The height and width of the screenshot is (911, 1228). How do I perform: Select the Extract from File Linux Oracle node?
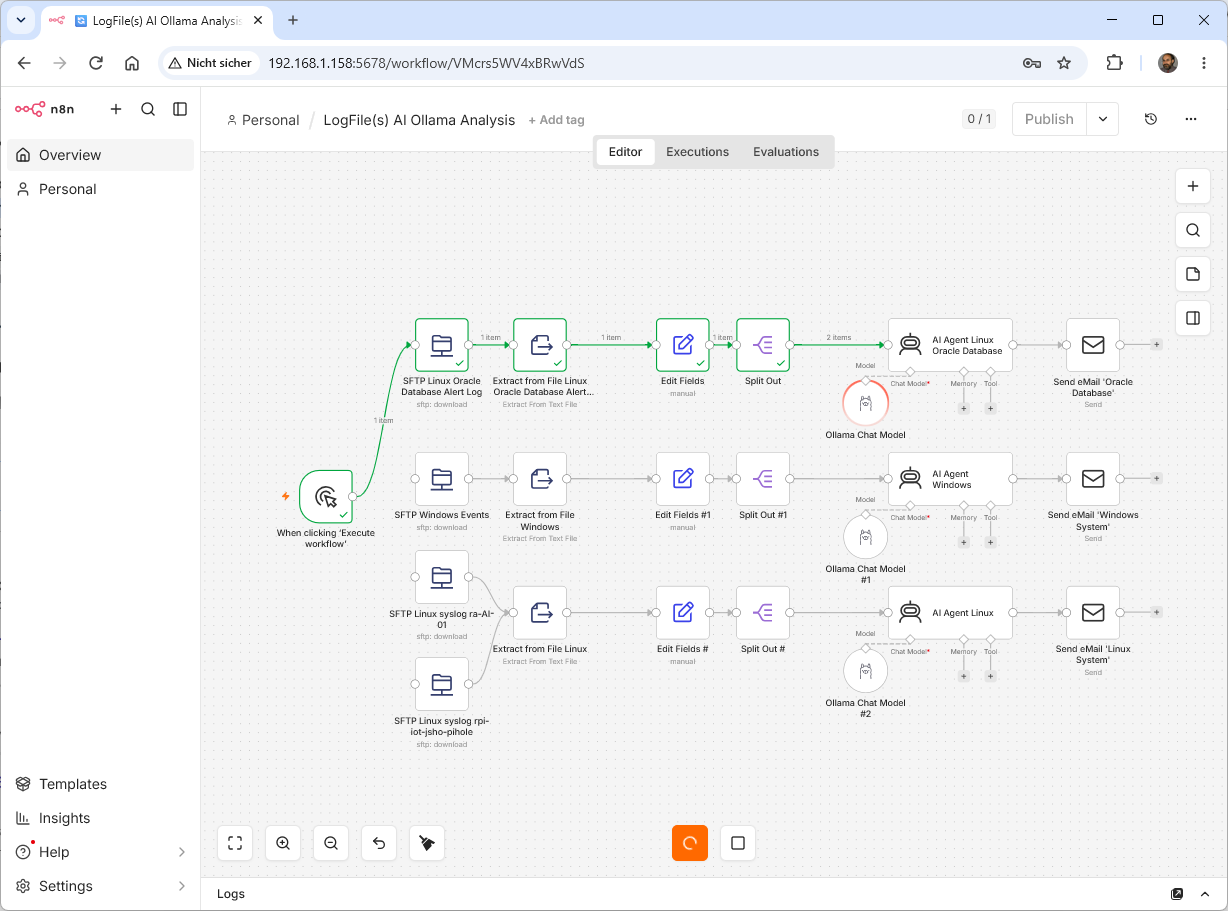point(540,345)
